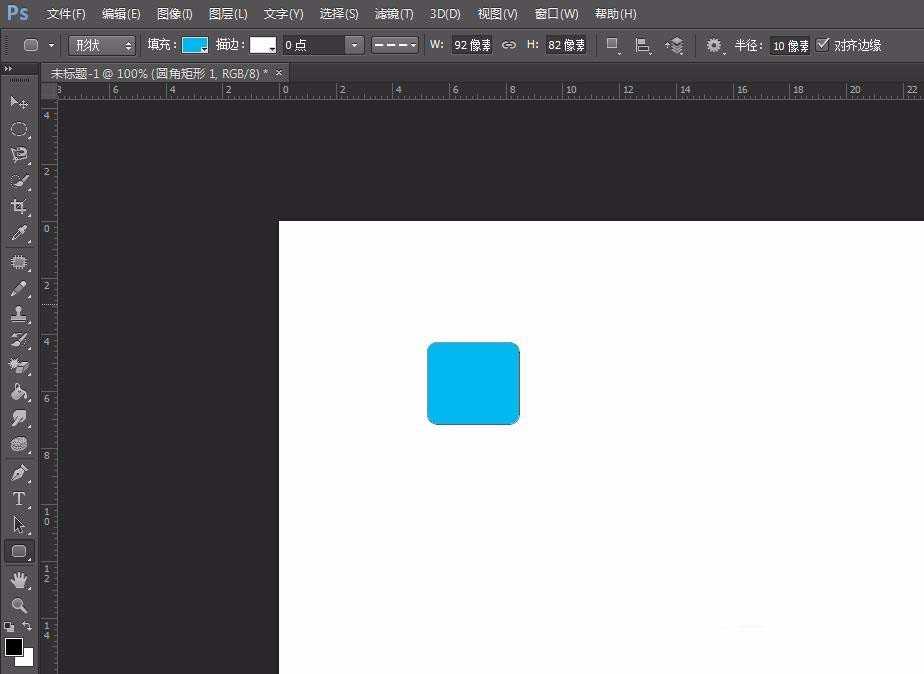Select the Clone Stamp tool

19,314
